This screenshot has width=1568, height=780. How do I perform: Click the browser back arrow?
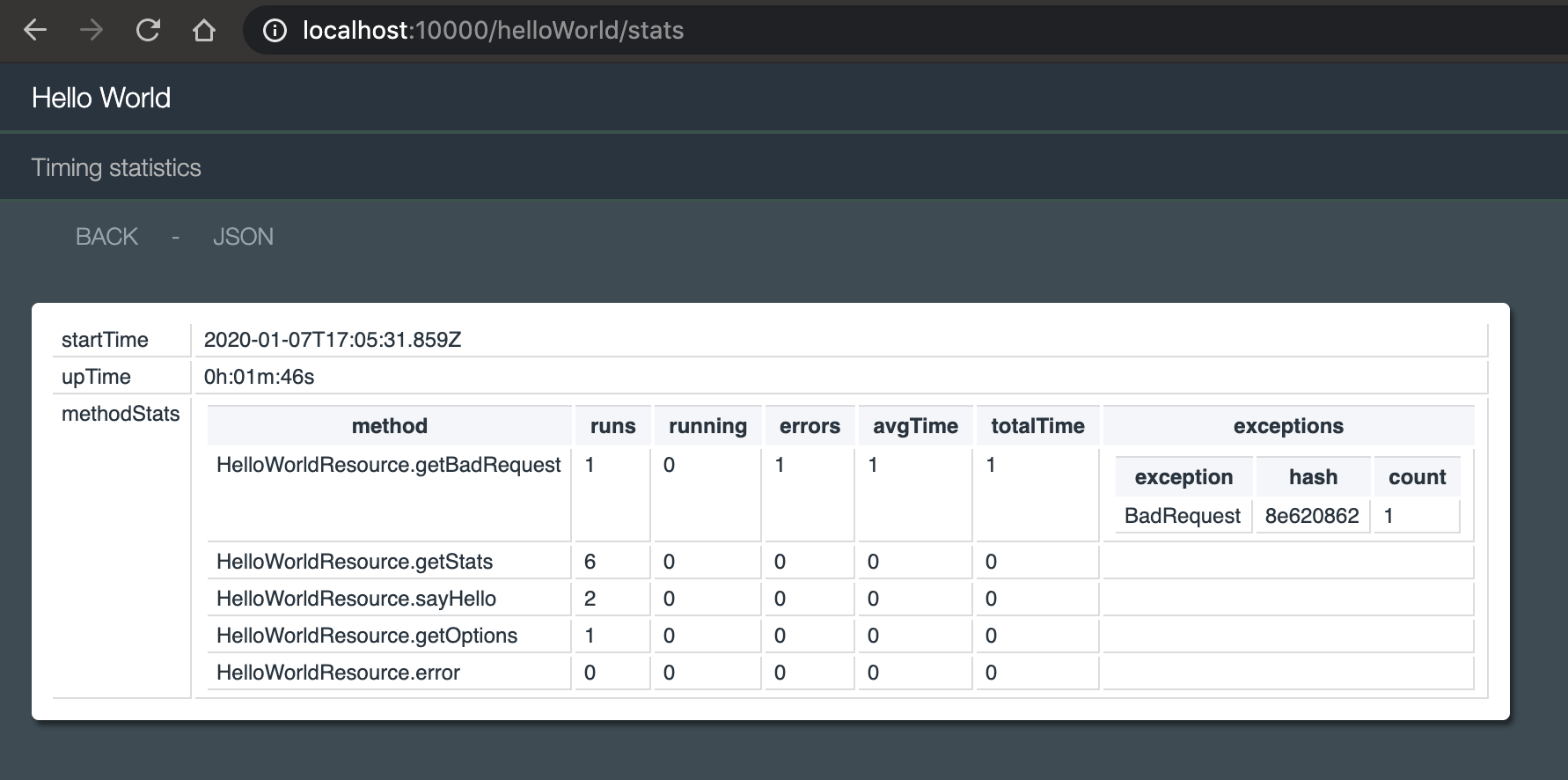point(35,31)
